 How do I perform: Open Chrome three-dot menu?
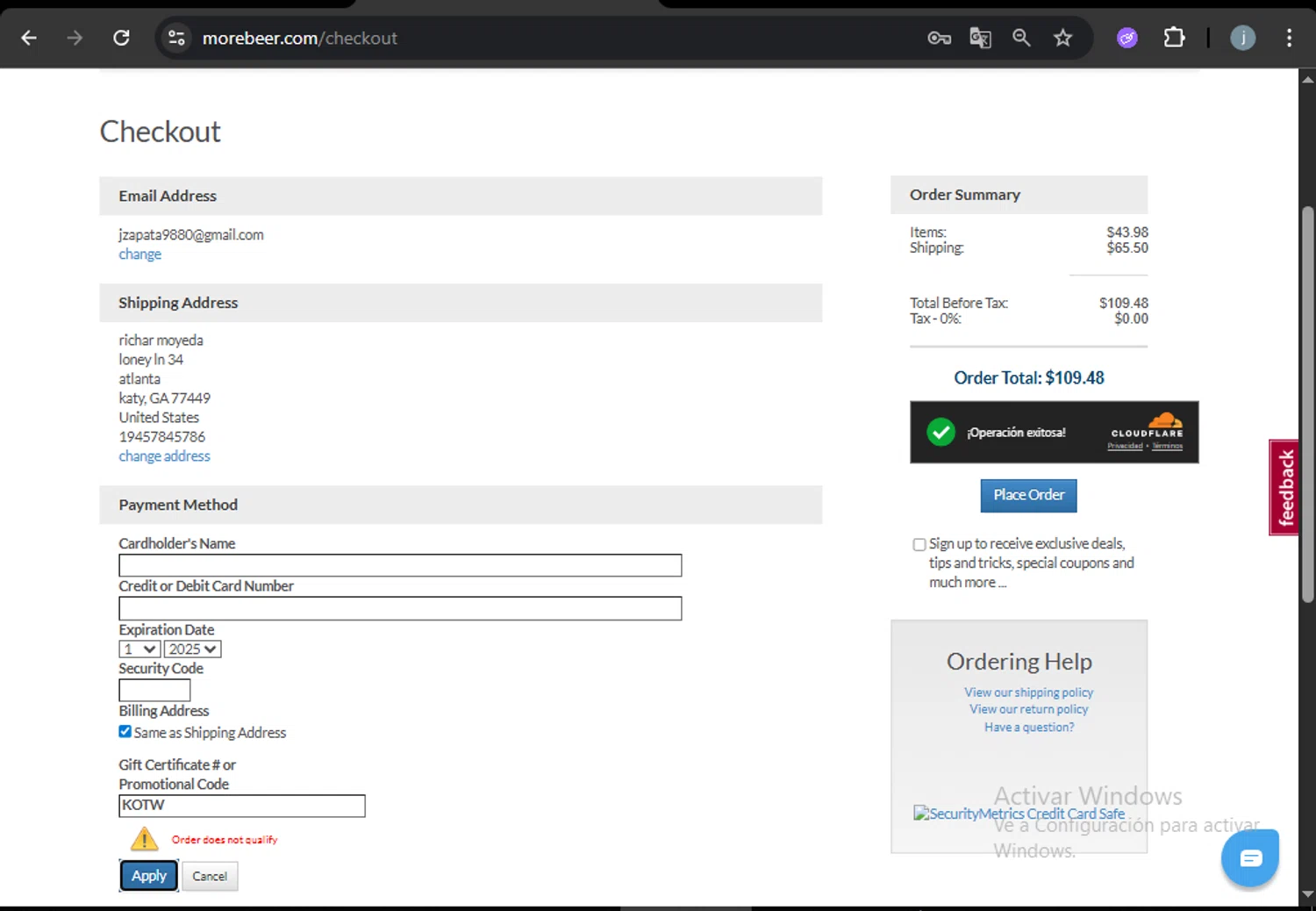(x=1289, y=38)
